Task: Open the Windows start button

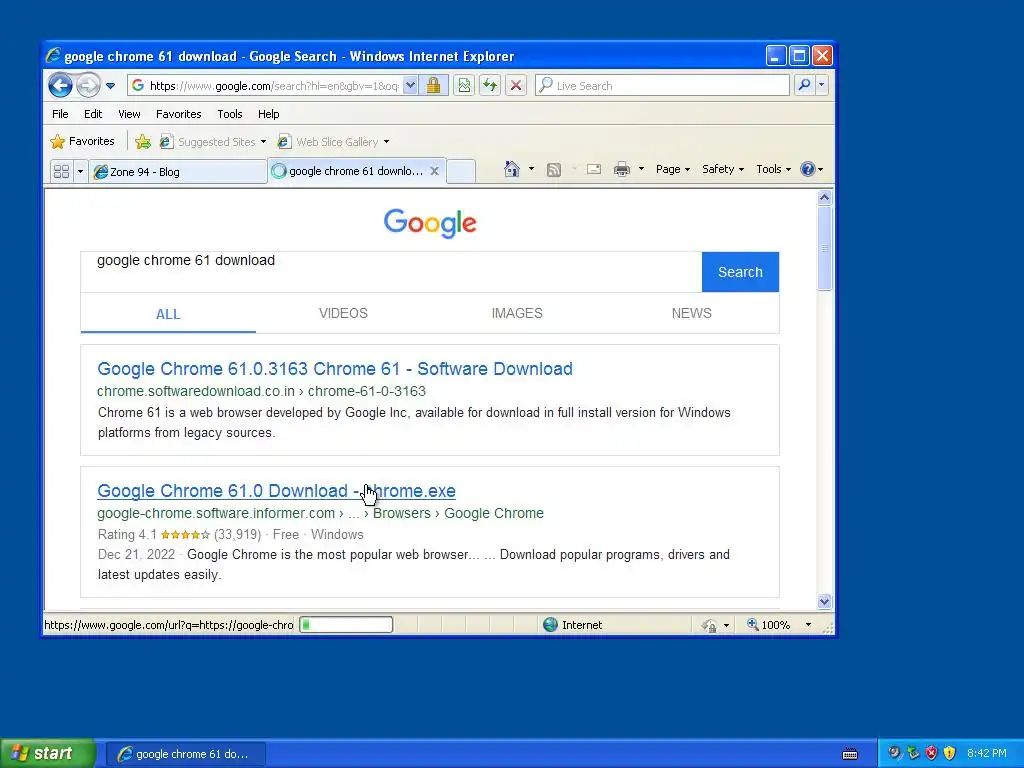Action: click(x=47, y=754)
